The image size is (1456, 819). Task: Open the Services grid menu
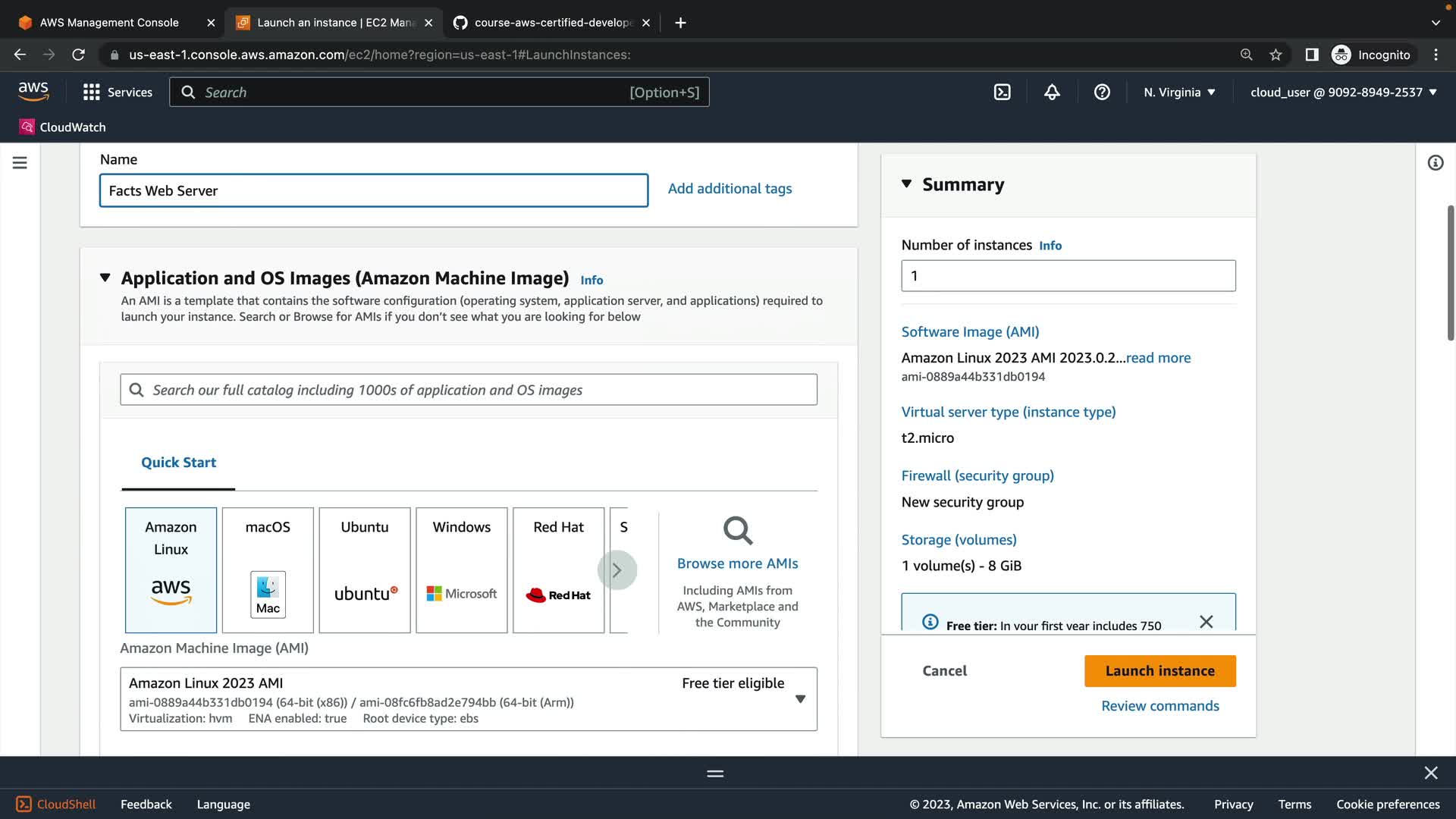pyautogui.click(x=118, y=92)
